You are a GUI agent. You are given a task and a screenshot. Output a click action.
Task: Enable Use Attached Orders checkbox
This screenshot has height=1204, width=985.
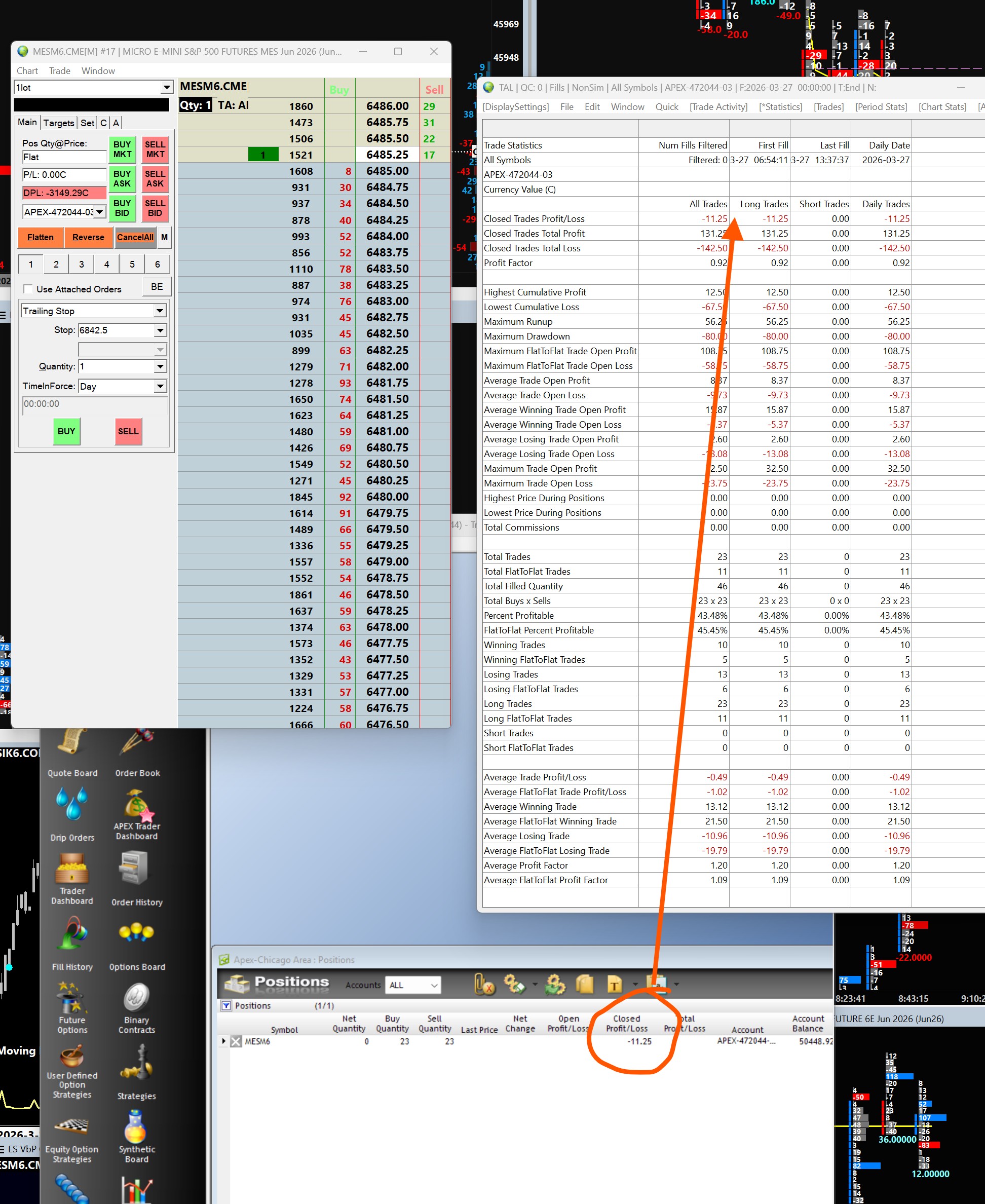[28, 289]
